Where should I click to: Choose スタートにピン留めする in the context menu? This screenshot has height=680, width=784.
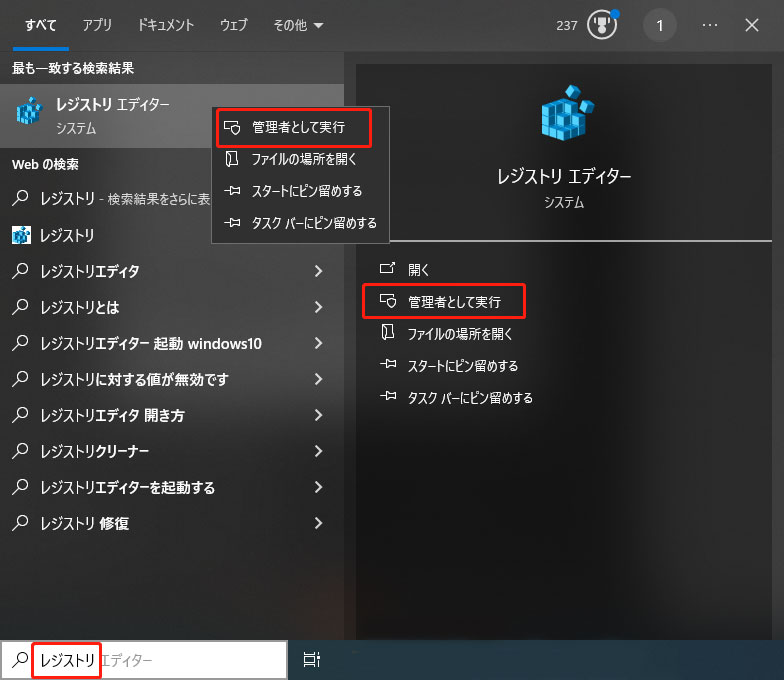point(300,190)
